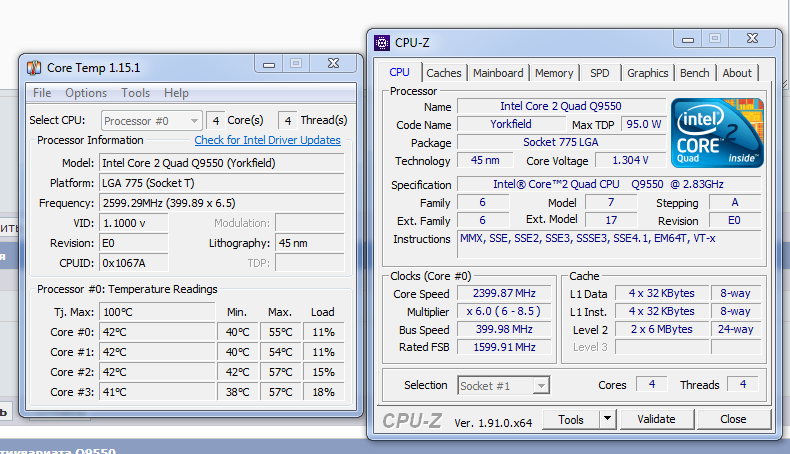Click the Multiplier value x 6.0 (6 - 8.5)
The width and height of the screenshot is (790, 454).
click(504, 311)
